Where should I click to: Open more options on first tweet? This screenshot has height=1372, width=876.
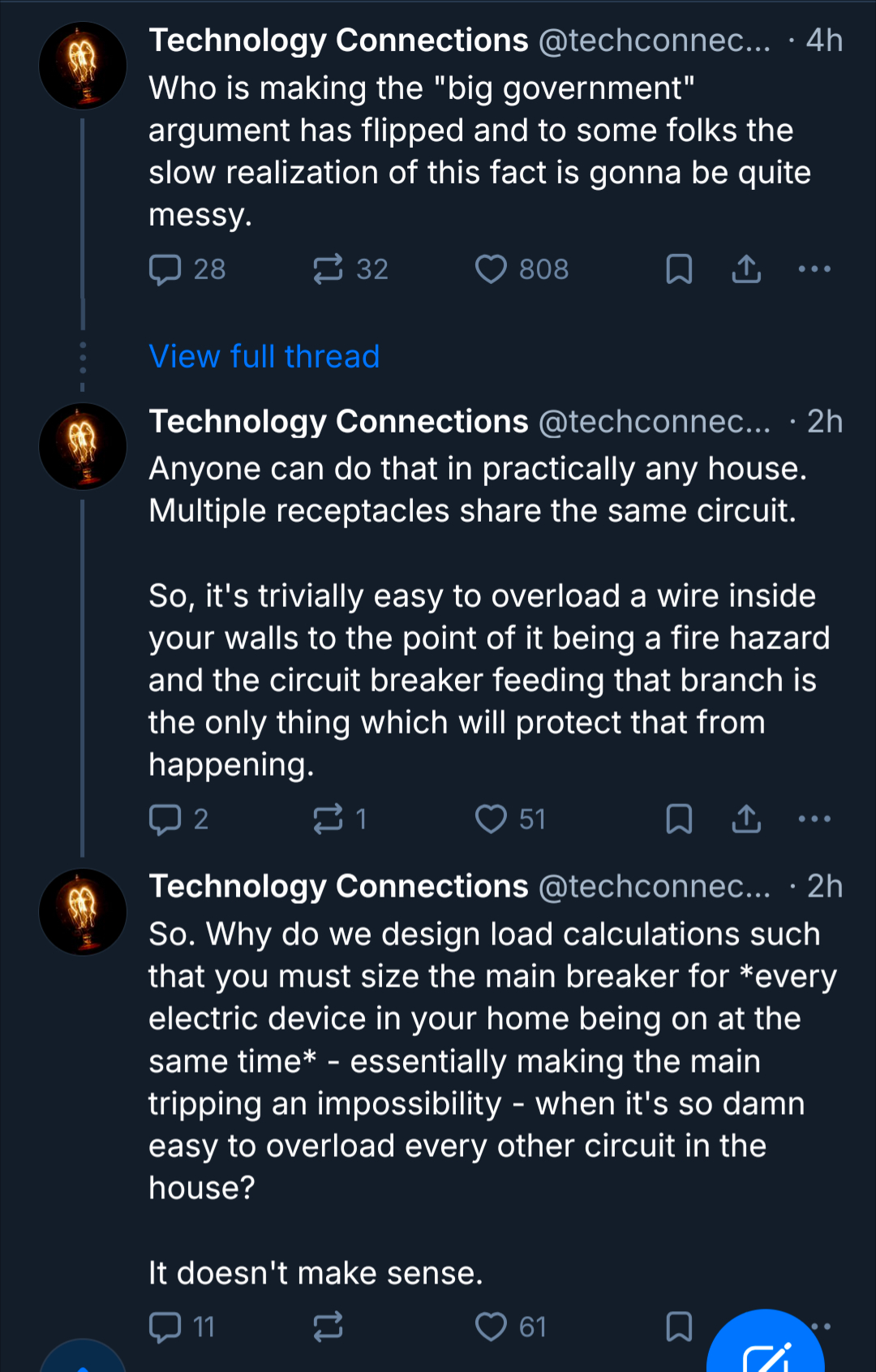(x=814, y=269)
